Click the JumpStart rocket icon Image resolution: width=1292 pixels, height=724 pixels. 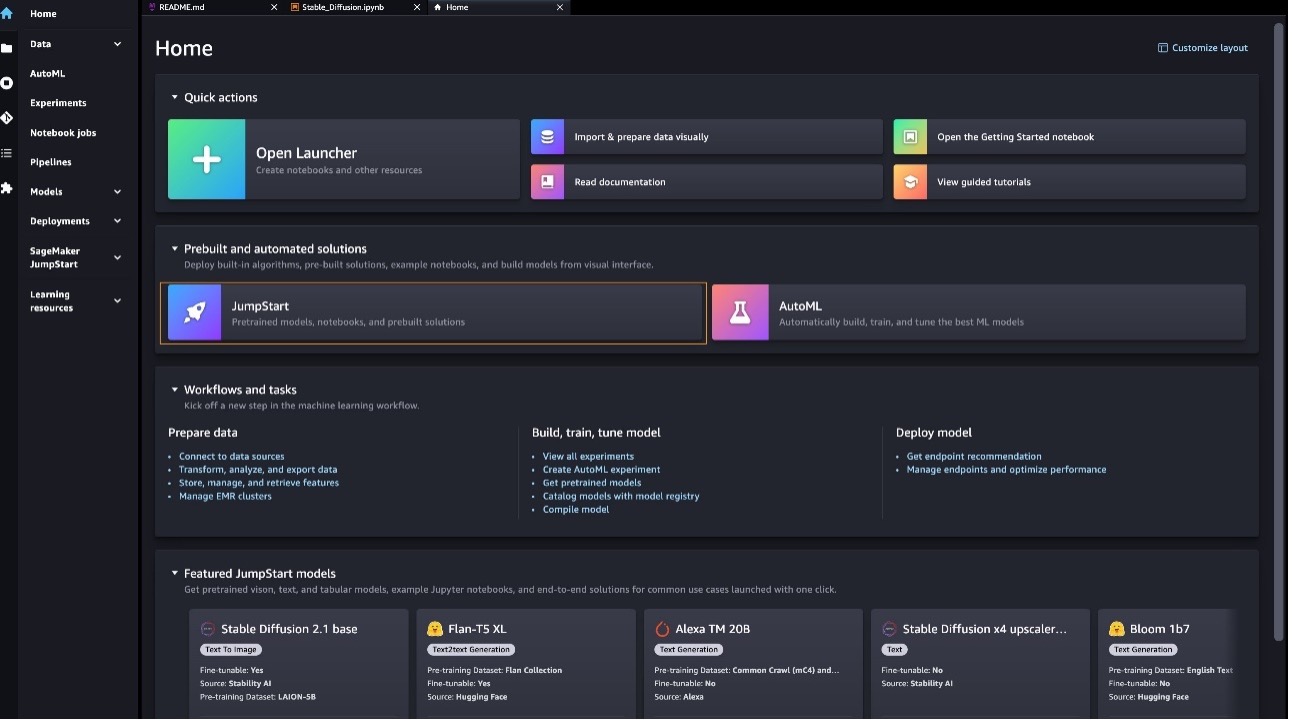click(x=195, y=313)
